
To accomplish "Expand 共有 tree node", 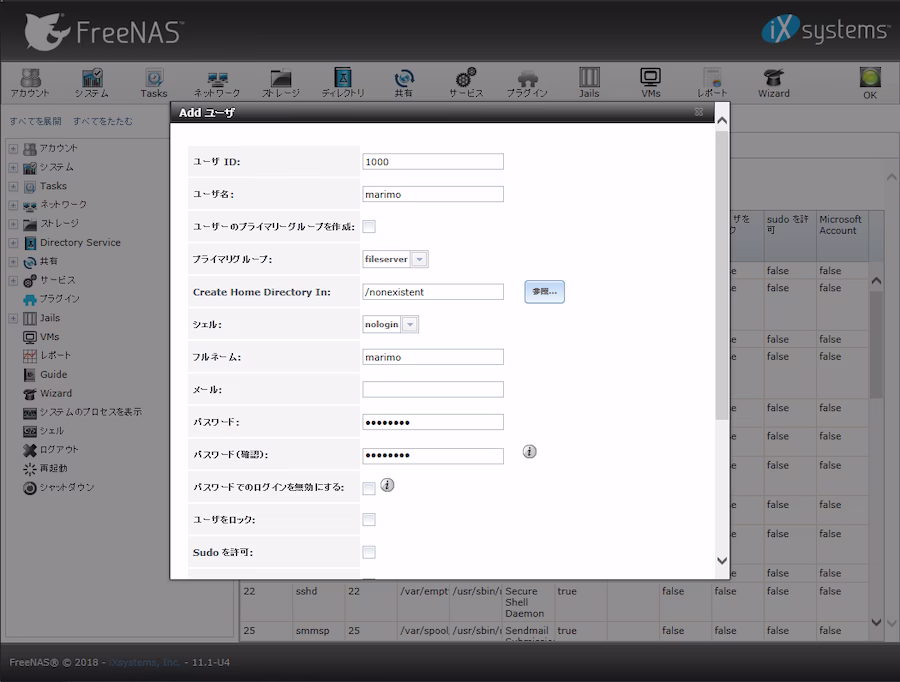I will coord(13,262).
